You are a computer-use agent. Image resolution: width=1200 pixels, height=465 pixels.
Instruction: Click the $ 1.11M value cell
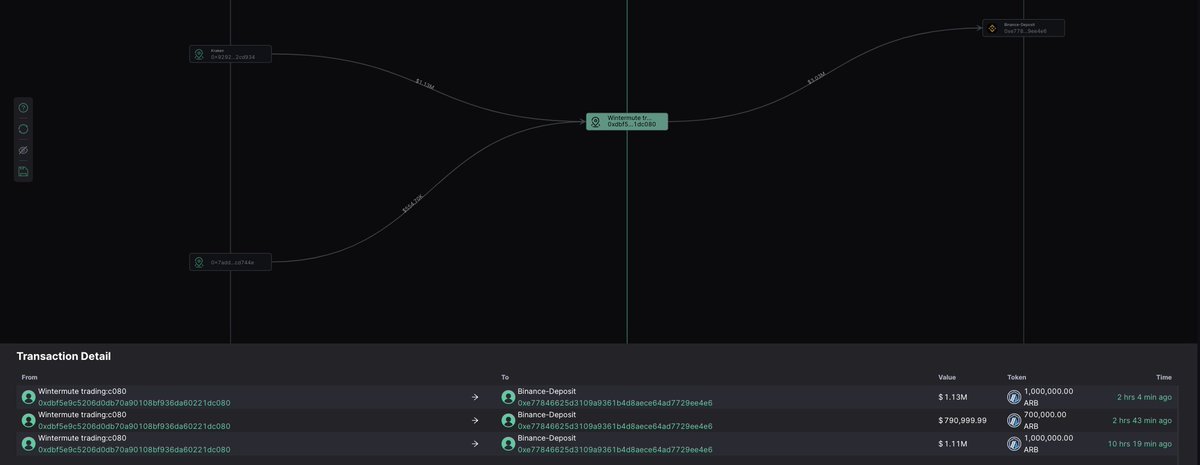pos(952,444)
